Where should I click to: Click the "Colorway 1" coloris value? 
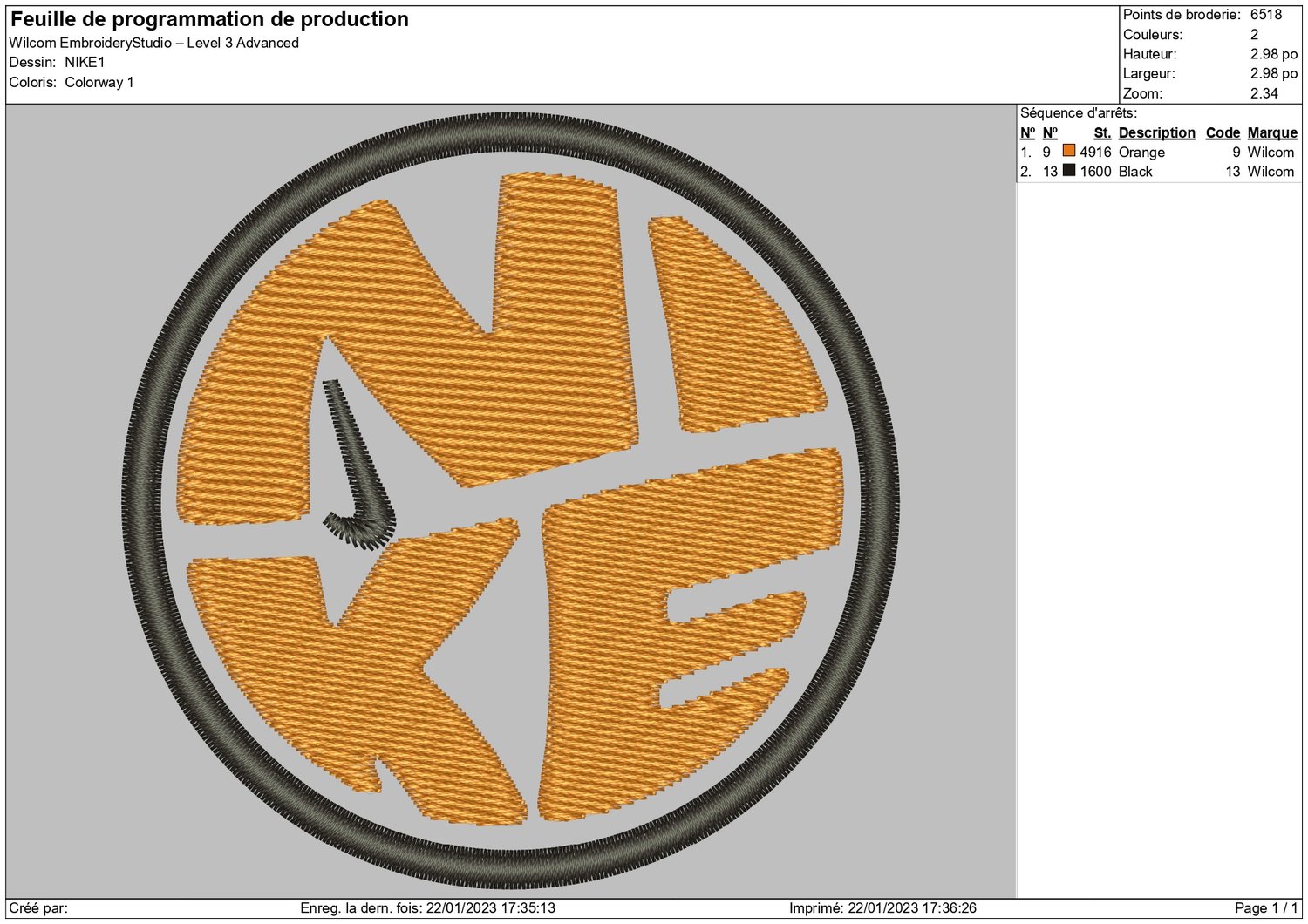(99, 83)
